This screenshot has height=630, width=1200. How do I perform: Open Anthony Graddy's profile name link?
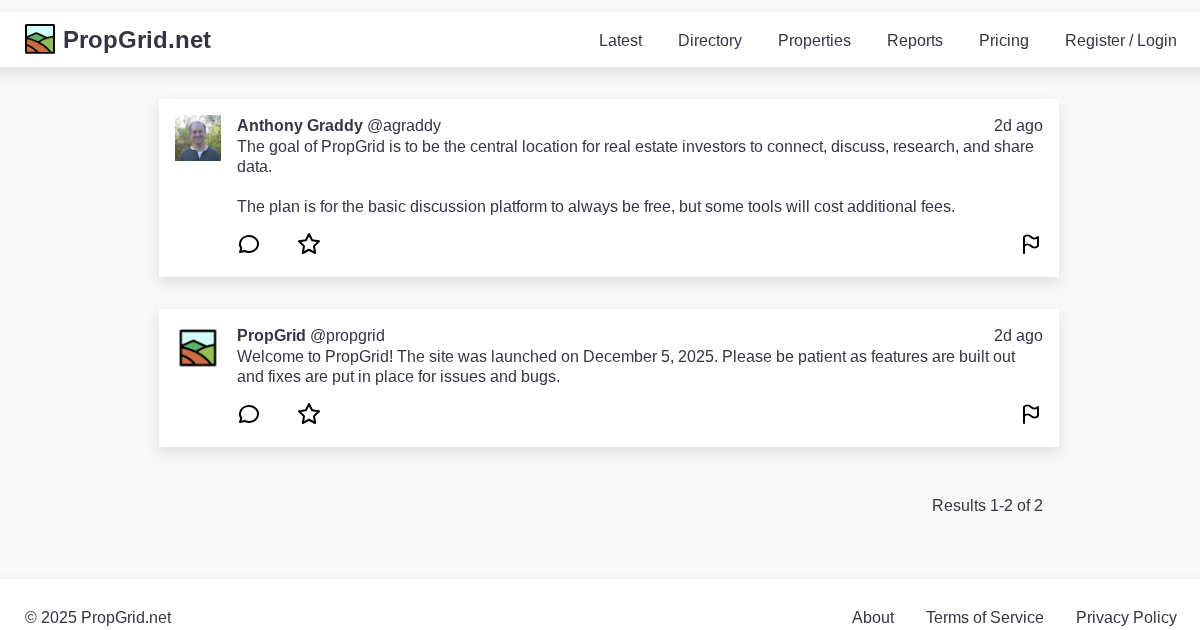point(299,125)
